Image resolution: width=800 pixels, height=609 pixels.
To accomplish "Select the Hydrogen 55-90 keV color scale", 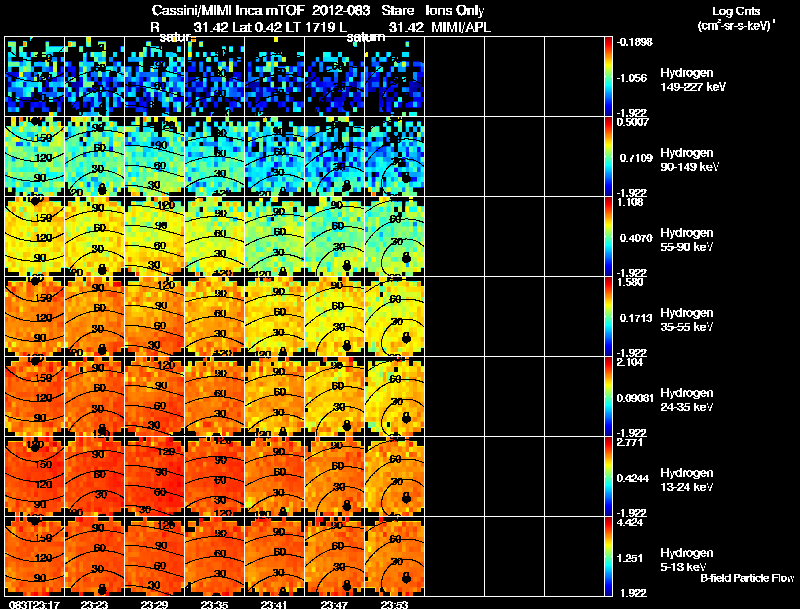I will [608, 237].
